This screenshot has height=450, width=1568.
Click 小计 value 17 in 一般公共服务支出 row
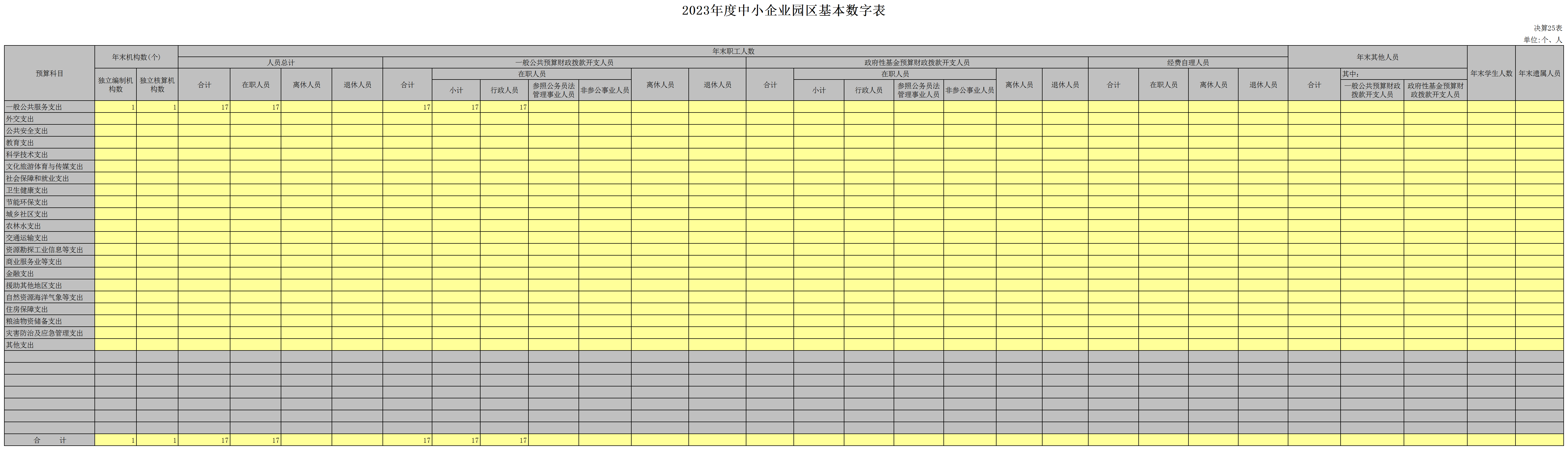[x=456, y=107]
